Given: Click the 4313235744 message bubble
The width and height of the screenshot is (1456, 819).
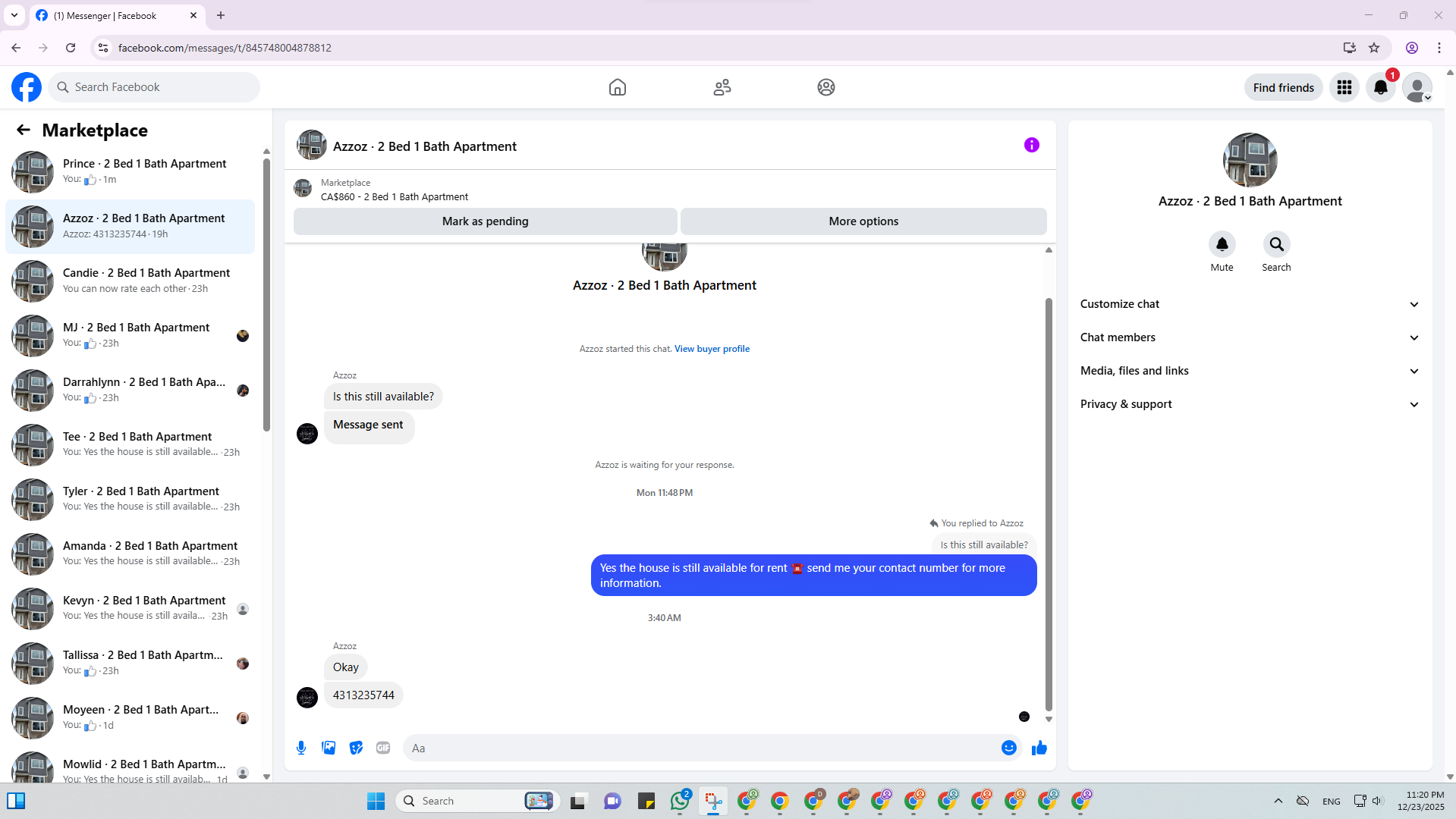Looking at the screenshot, I should click(x=363, y=695).
